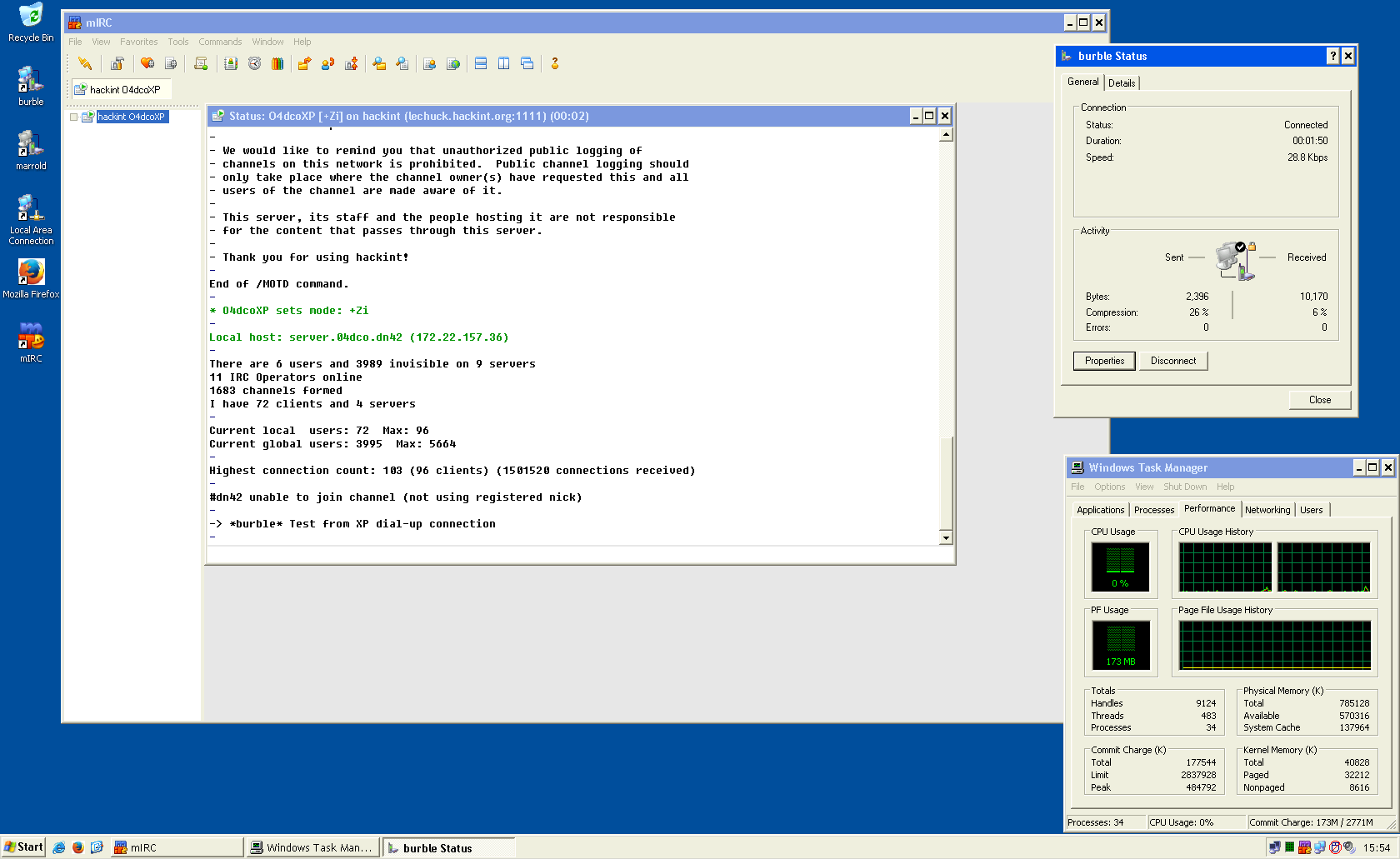
Task: Click the Properties button in burble Status
Action: click(x=1104, y=360)
